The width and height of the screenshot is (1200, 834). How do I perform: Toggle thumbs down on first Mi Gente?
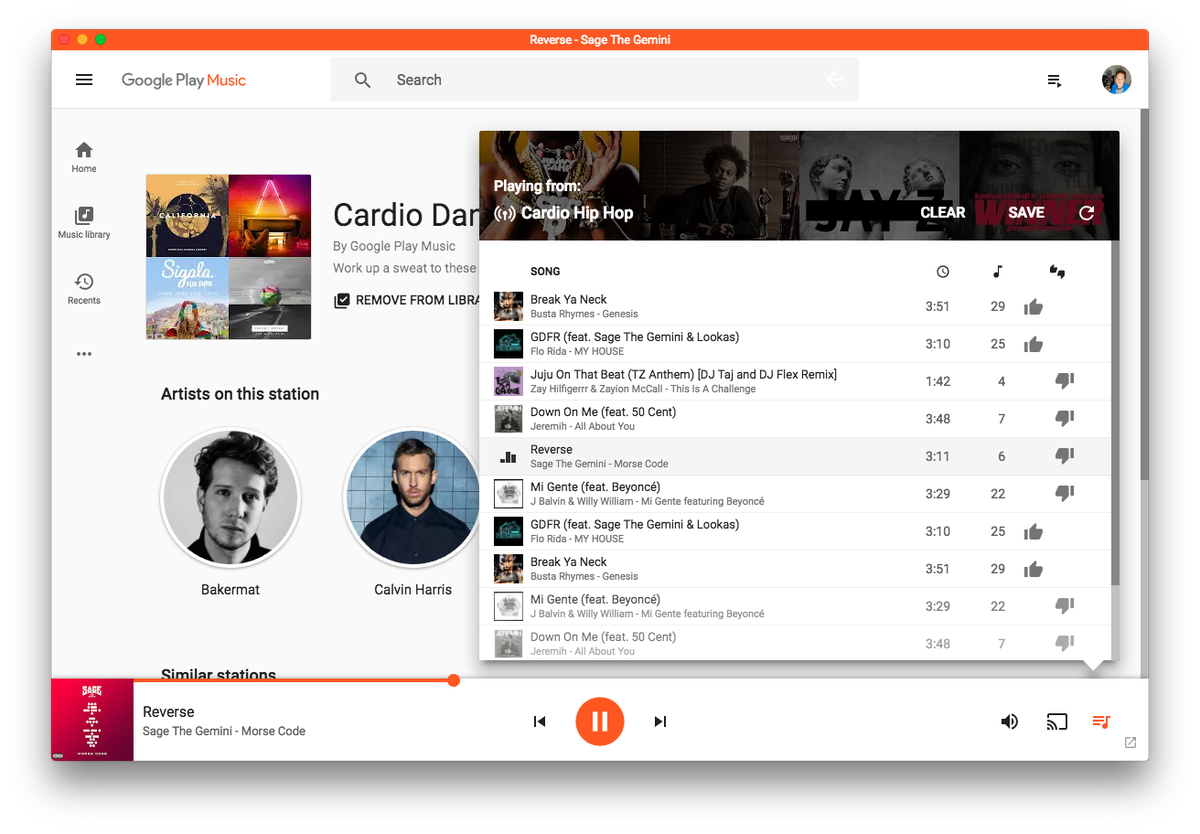[1065, 494]
